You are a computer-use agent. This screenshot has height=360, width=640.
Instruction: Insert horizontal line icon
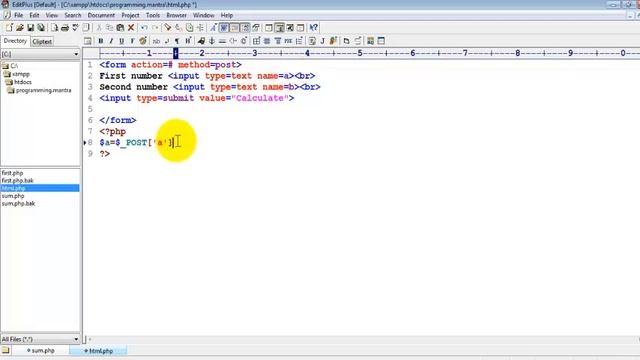pos(222,41)
